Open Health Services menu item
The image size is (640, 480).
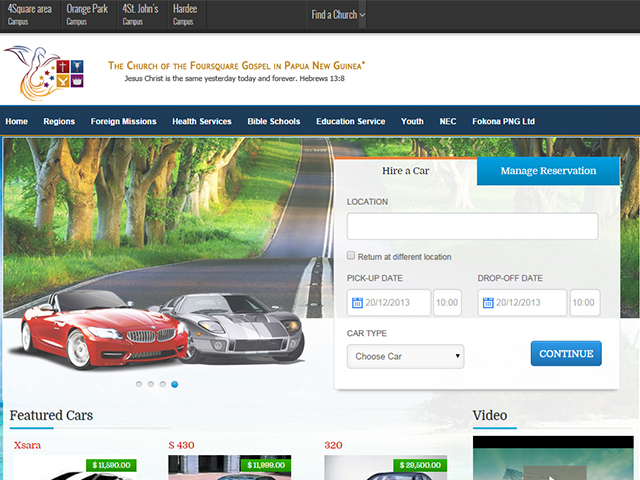click(x=202, y=121)
